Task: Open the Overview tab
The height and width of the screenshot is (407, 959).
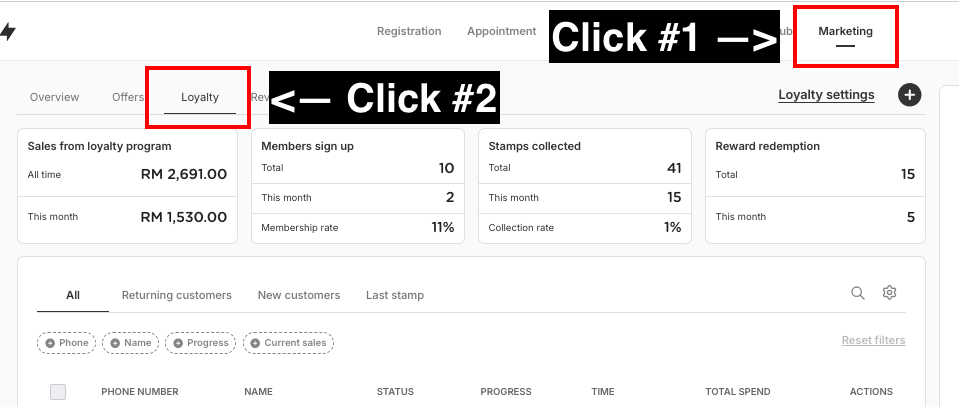Action: pos(54,97)
